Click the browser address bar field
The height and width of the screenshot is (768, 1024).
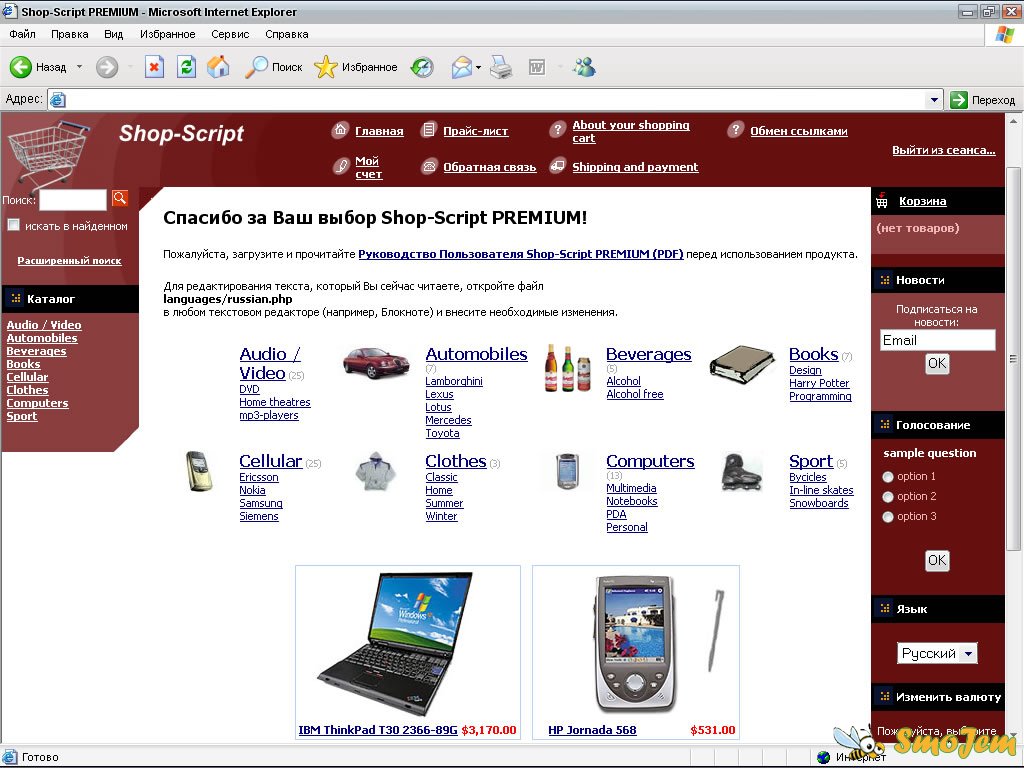click(x=495, y=100)
